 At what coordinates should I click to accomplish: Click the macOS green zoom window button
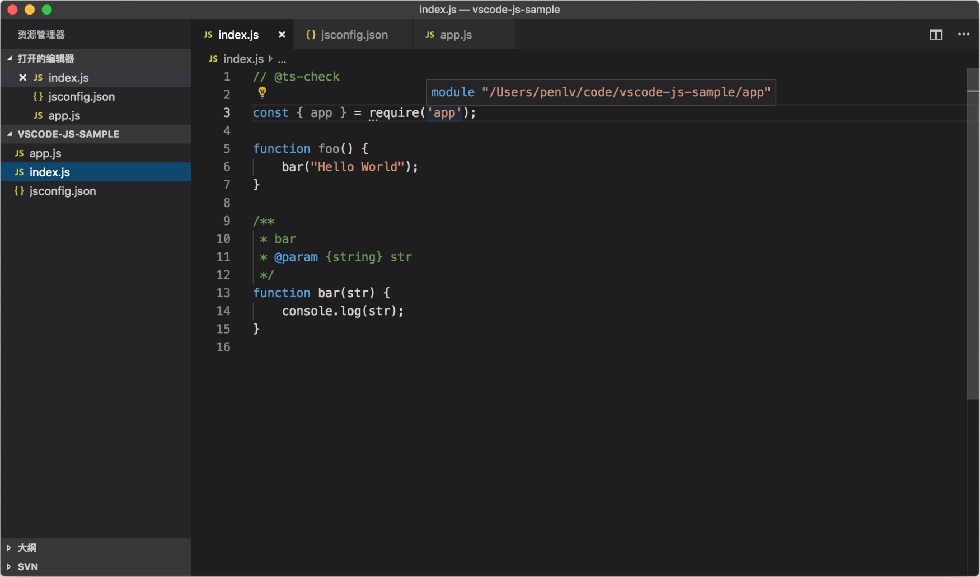point(46,9)
